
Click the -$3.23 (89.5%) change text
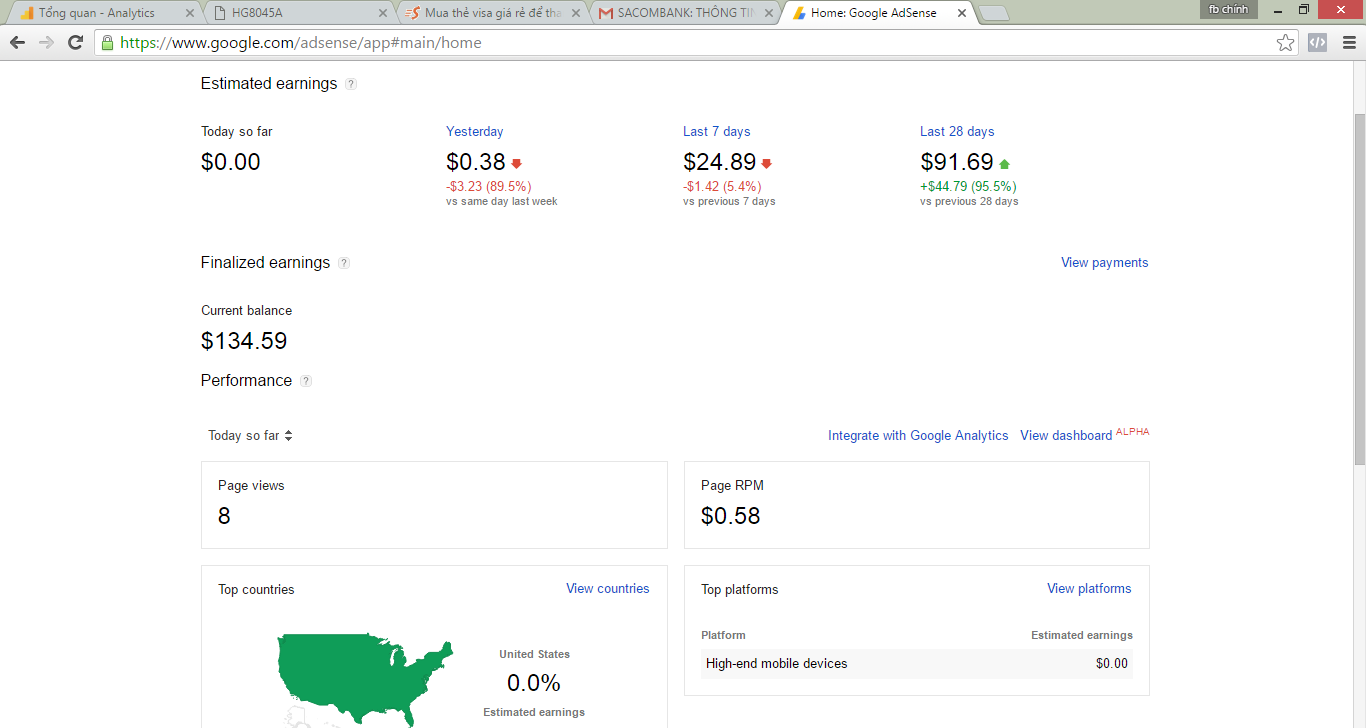pyautogui.click(x=489, y=187)
